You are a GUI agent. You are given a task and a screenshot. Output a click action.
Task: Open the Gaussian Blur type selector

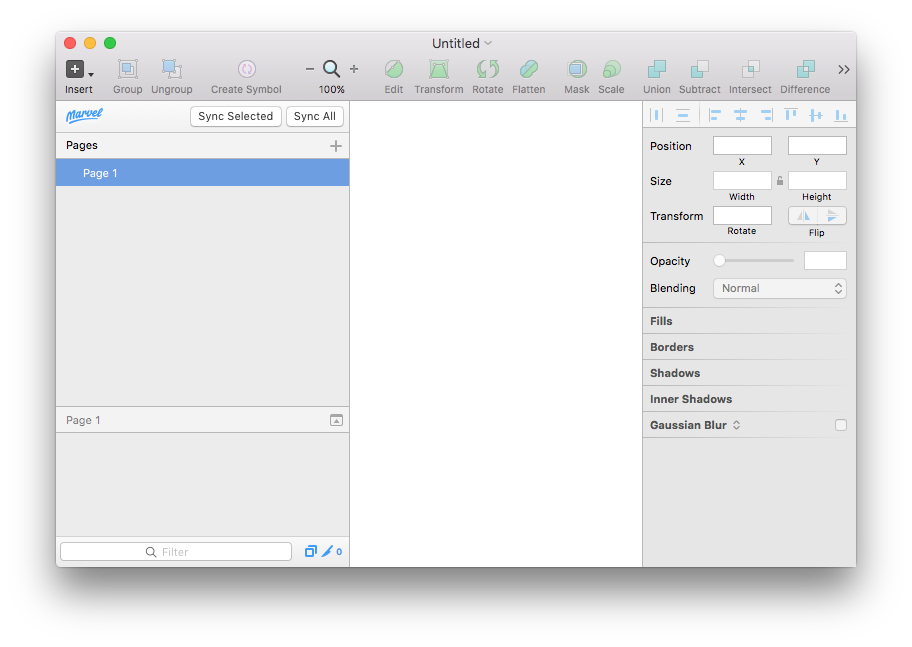click(736, 425)
